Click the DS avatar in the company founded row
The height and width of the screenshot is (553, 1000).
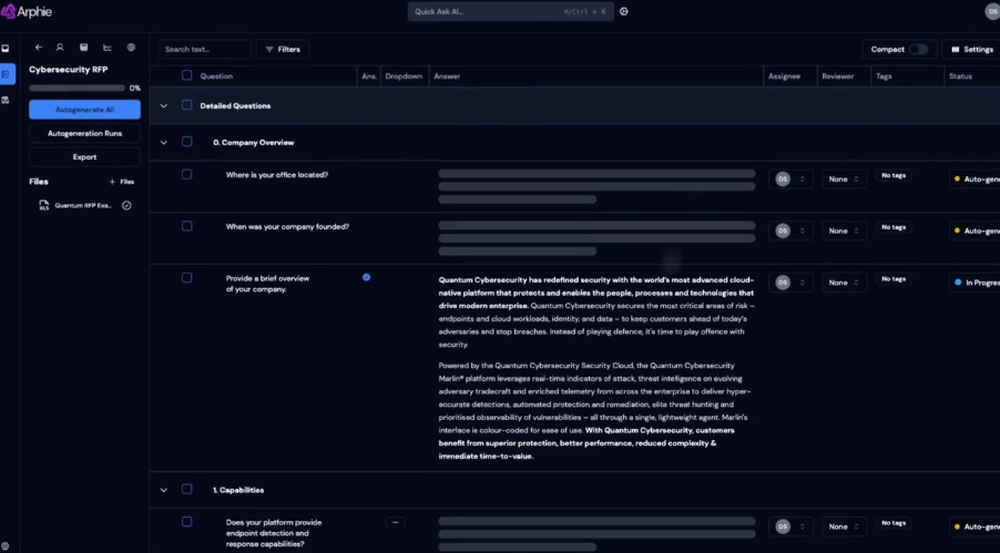(x=783, y=231)
